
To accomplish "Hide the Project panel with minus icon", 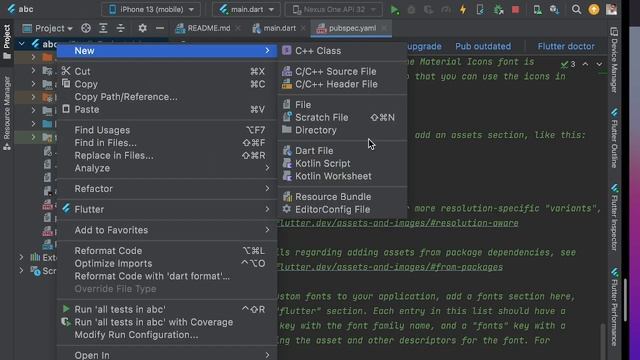I will click(160, 28).
